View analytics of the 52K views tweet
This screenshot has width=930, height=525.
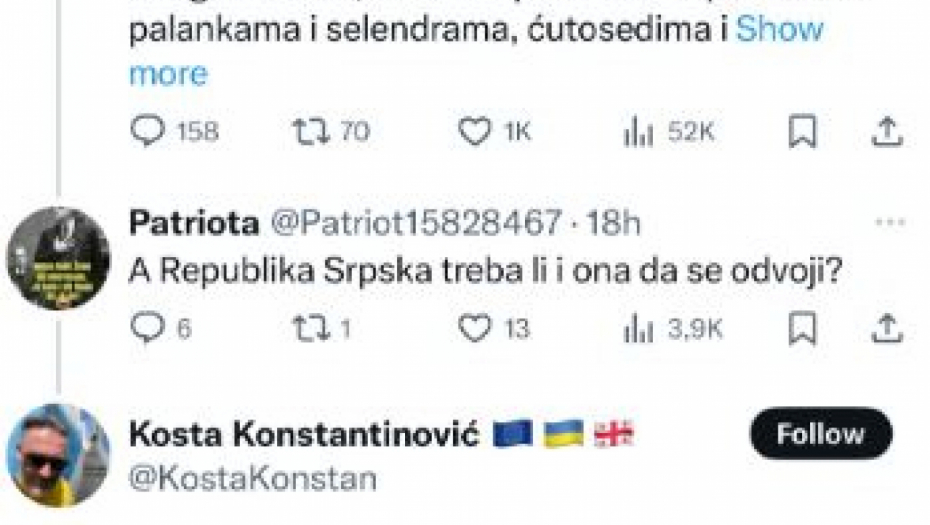[x=638, y=132]
